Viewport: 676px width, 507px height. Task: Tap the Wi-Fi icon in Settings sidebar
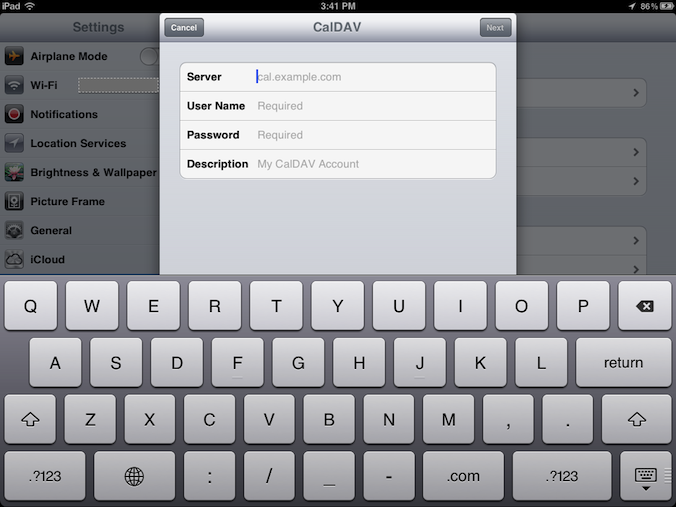click(x=14, y=85)
